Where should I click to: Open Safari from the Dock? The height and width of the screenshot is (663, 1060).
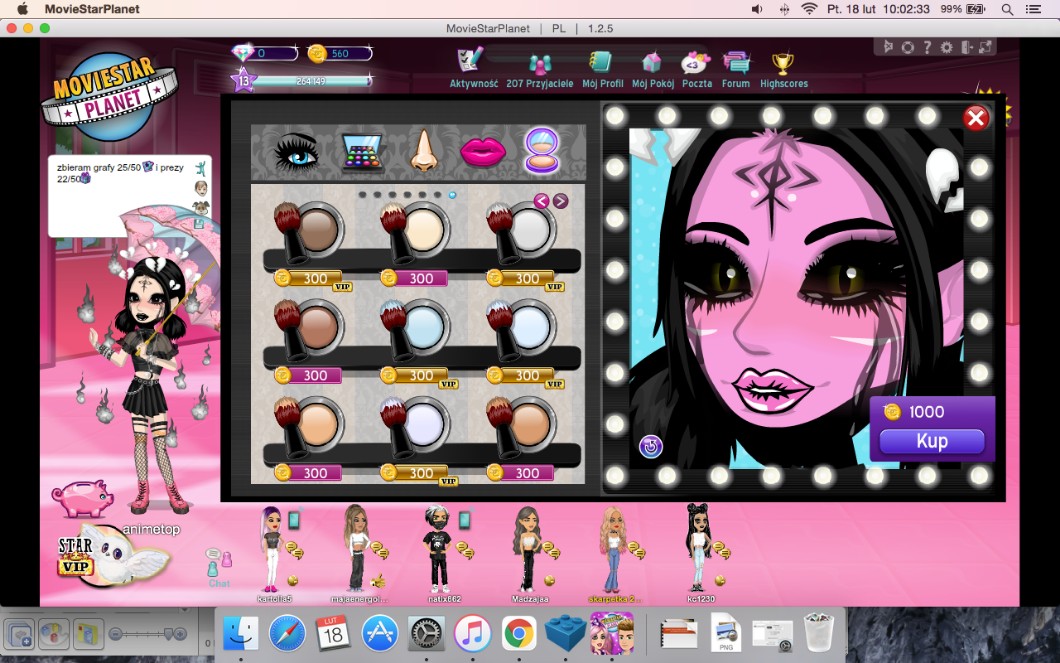[x=287, y=632]
